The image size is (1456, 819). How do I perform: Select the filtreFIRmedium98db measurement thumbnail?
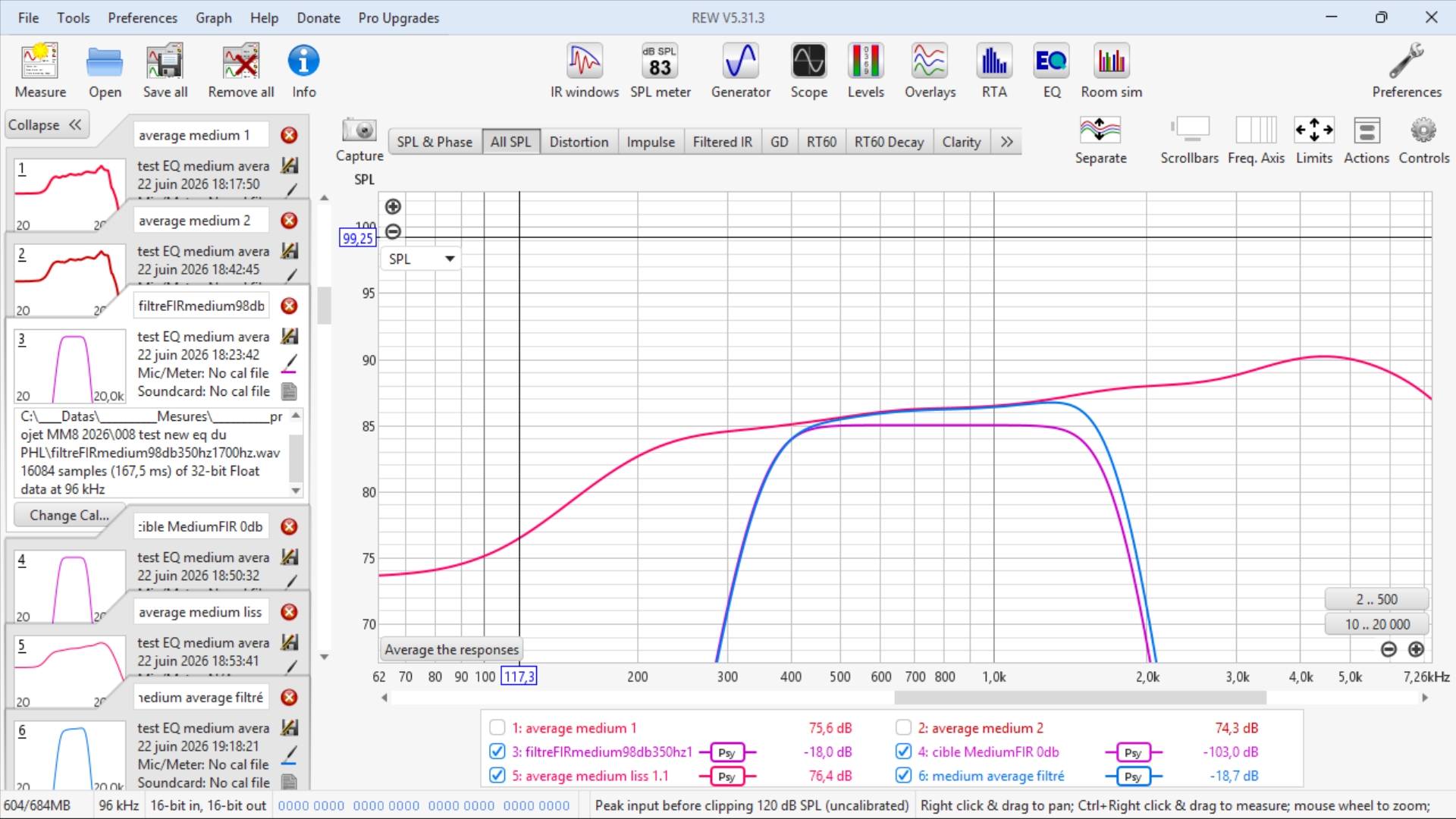(x=70, y=366)
